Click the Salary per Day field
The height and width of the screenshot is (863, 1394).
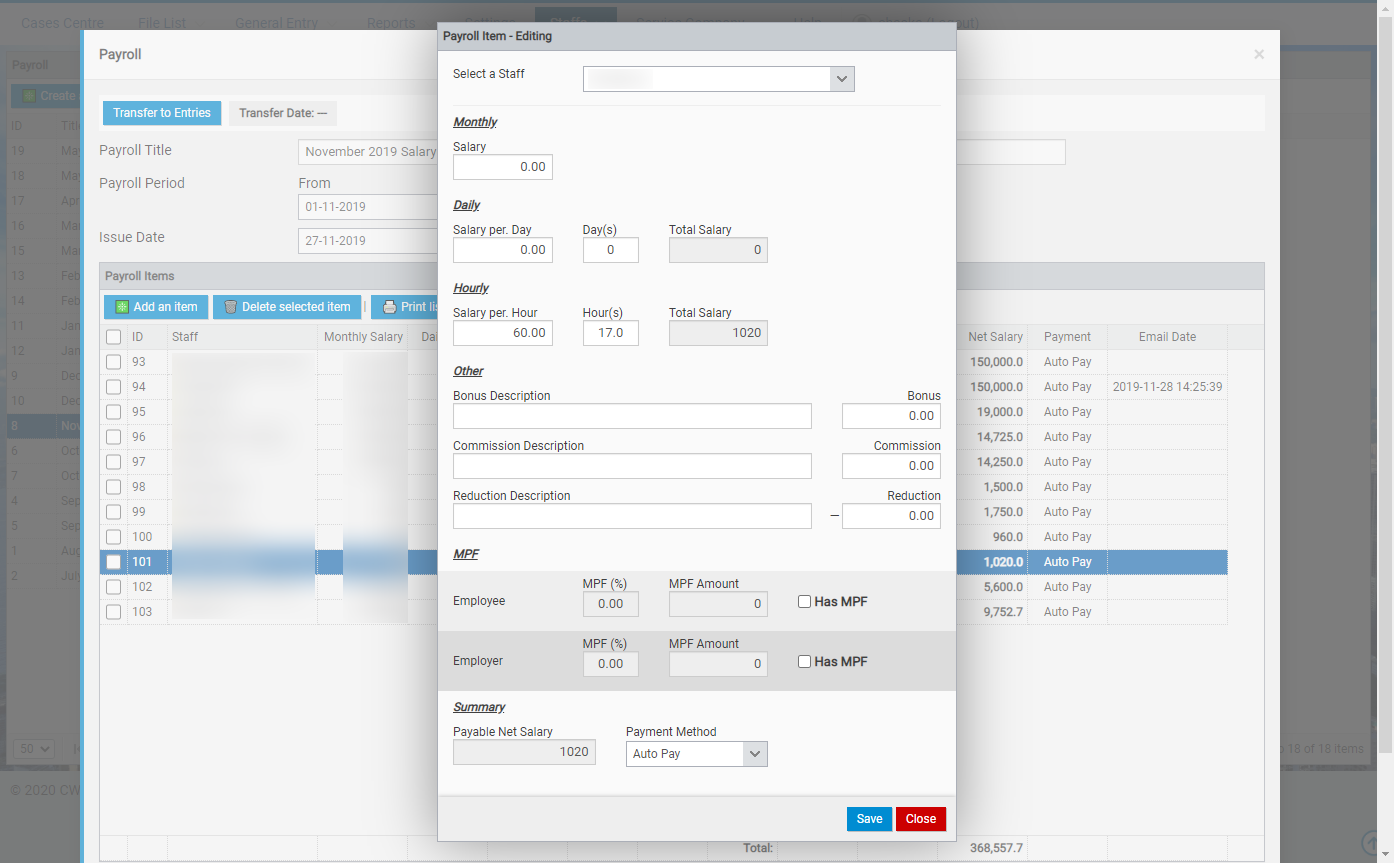pyautogui.click(x=503, y=250)
